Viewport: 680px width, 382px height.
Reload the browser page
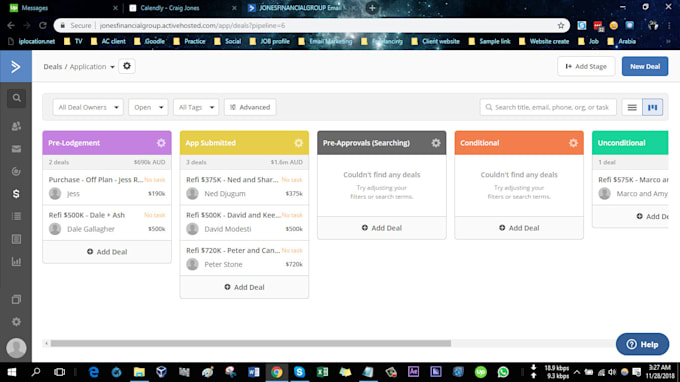42,26
